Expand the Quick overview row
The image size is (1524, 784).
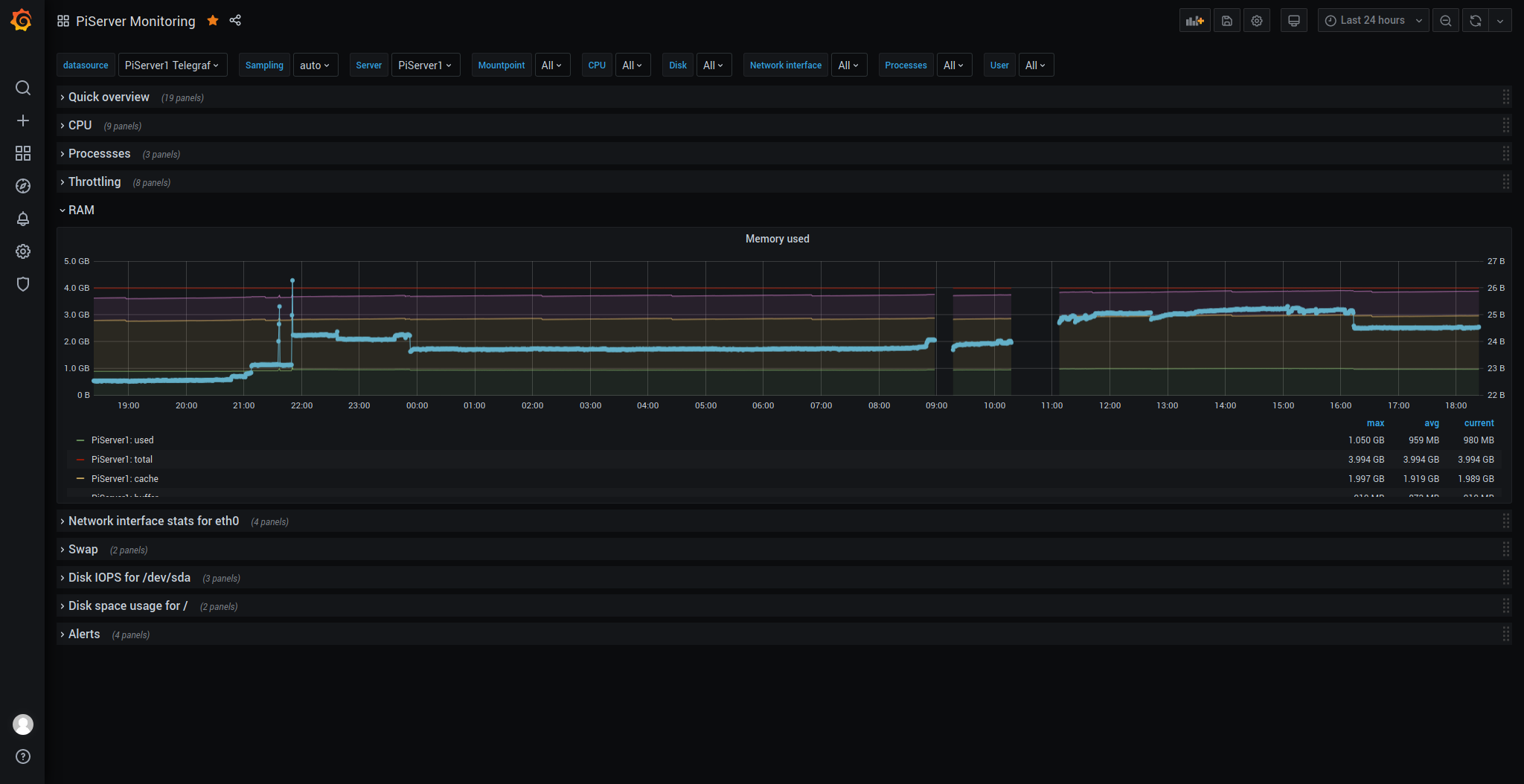[x=109, y=97]
